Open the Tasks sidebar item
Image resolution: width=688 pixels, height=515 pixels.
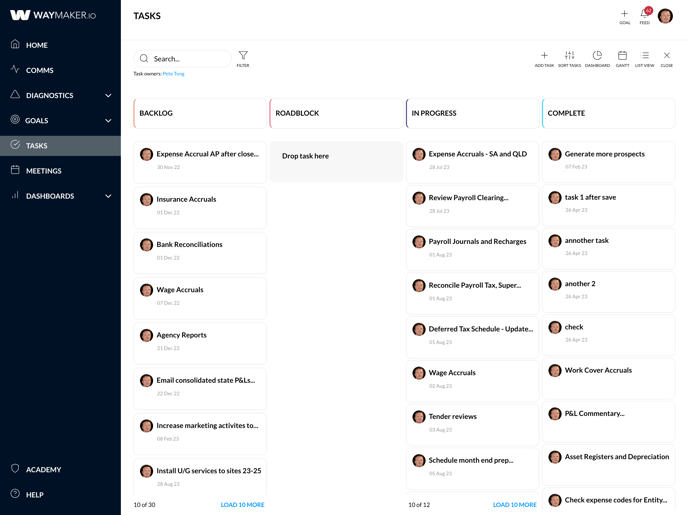[x=60, y=146]
